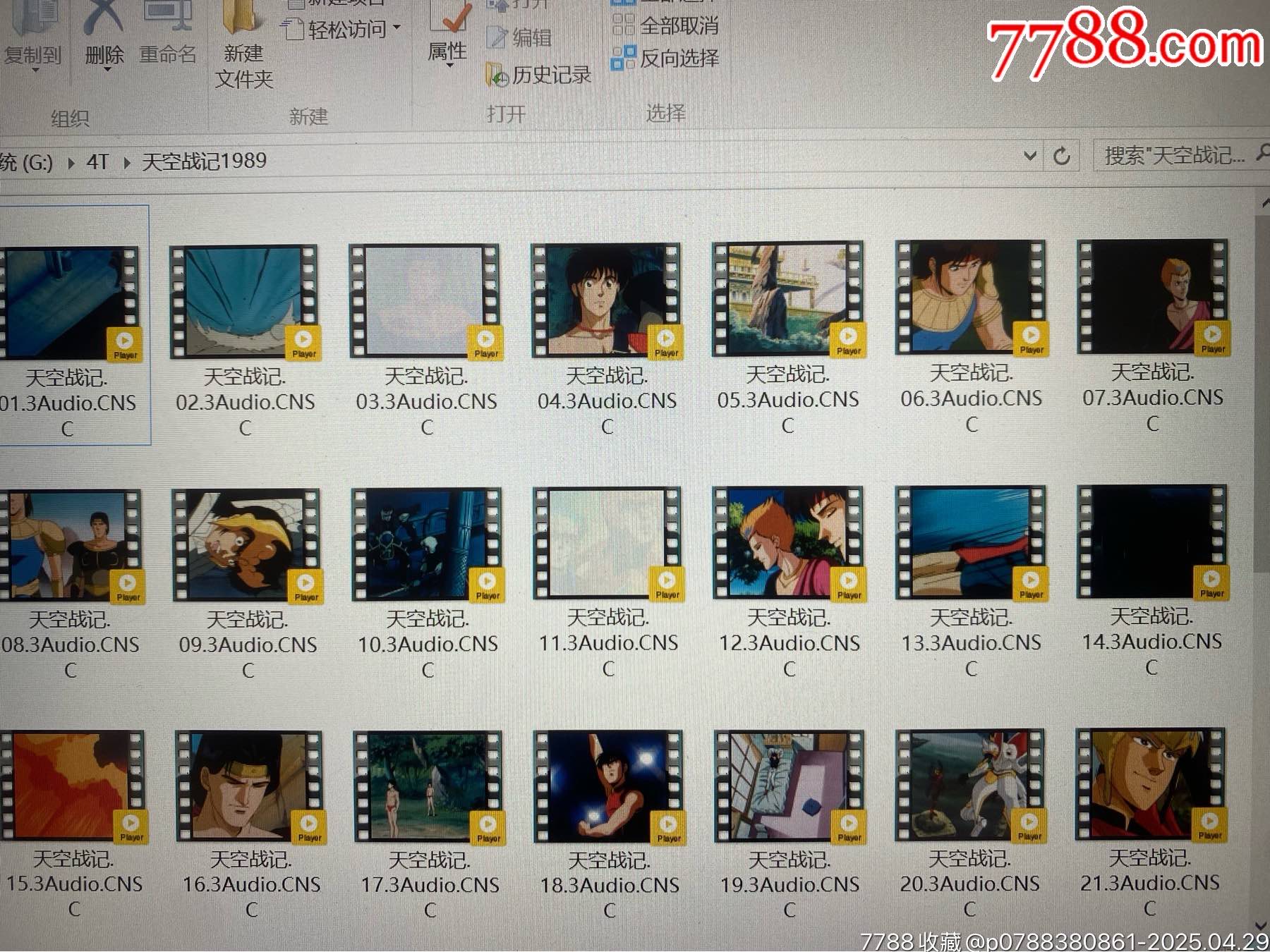
Task: Click the Delete (删除) ribbon button
Action: [104, 35]
